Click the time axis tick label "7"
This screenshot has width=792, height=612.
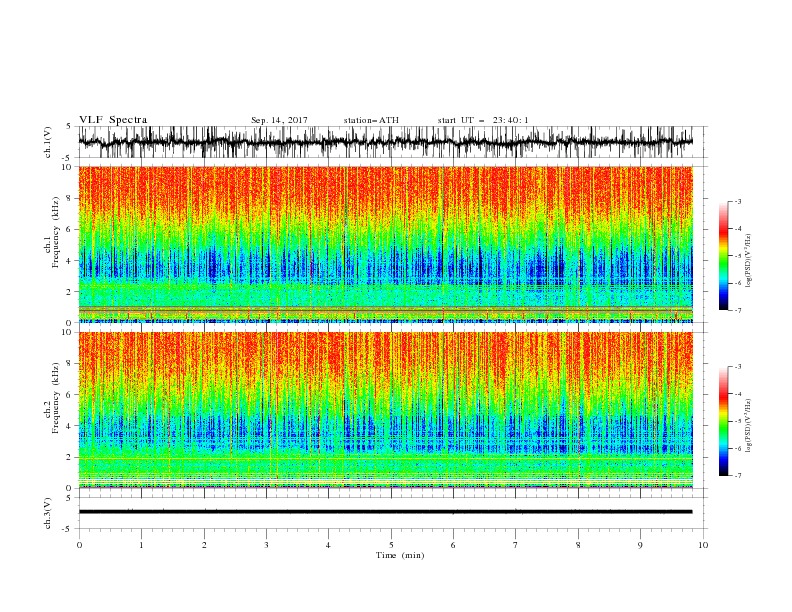click(516, 545)
